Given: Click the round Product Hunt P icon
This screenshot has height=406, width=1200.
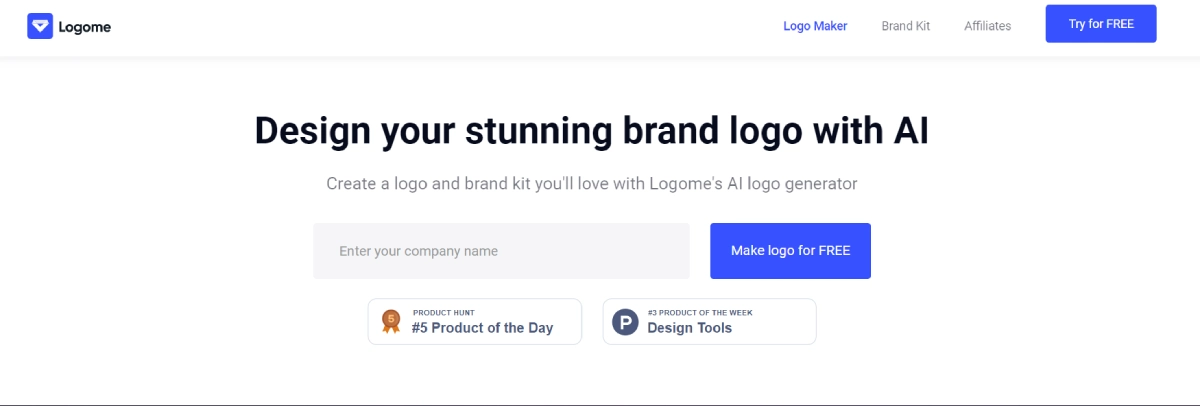Looking at the screenshot, I should click(x=625, y=322).
